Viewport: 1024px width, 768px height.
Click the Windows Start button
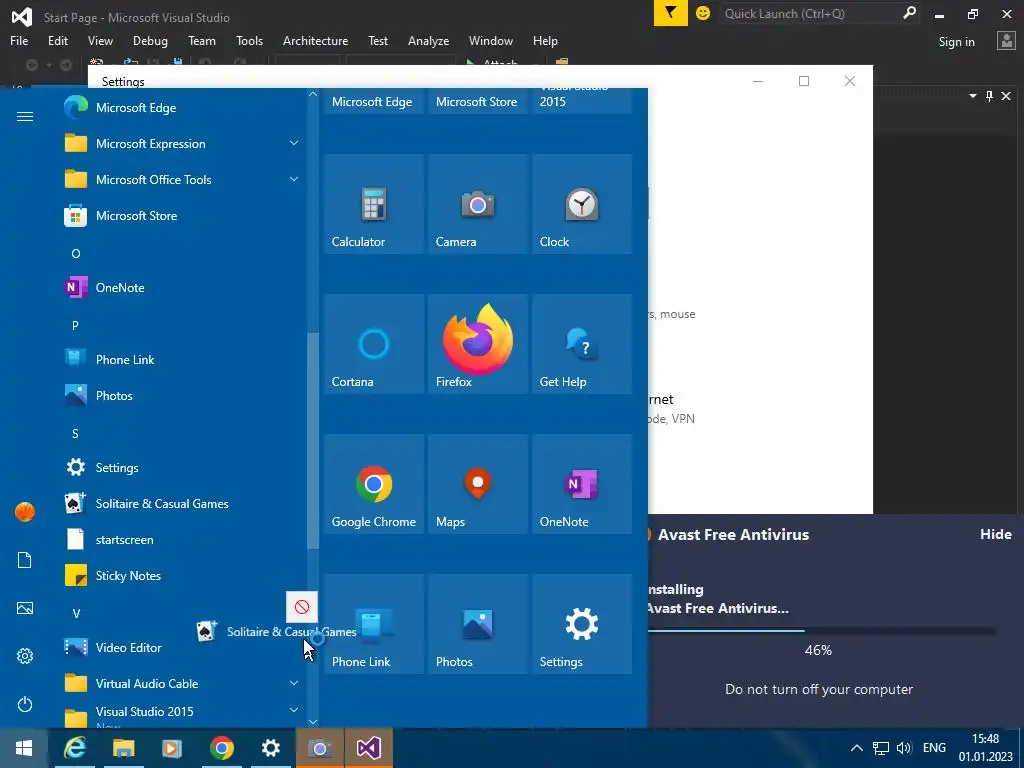pos(24,748)
